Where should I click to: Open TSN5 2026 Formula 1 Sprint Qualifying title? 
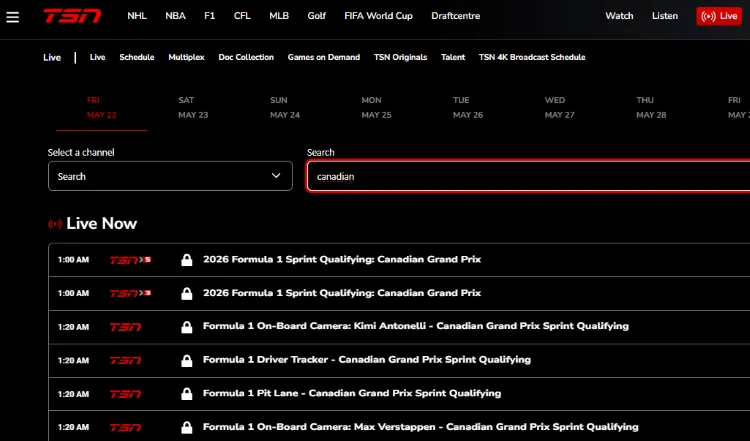click(x=342, y=260)
